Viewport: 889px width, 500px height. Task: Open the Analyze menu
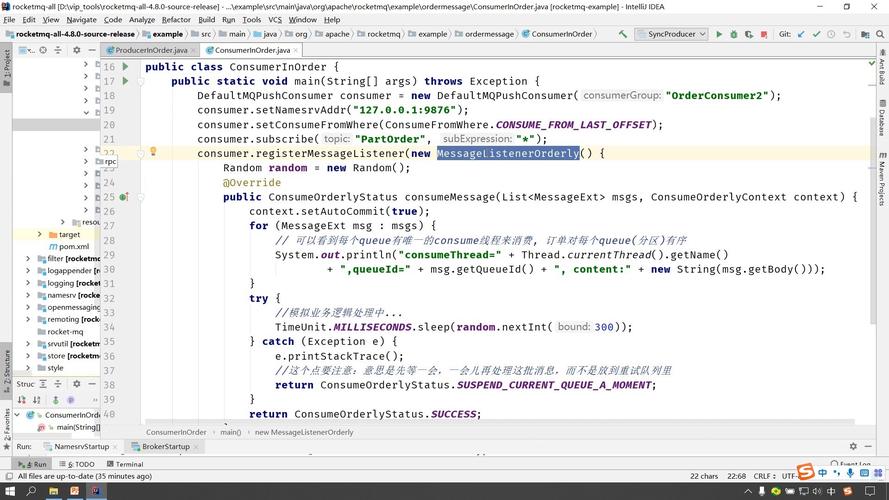pos(142,19)
